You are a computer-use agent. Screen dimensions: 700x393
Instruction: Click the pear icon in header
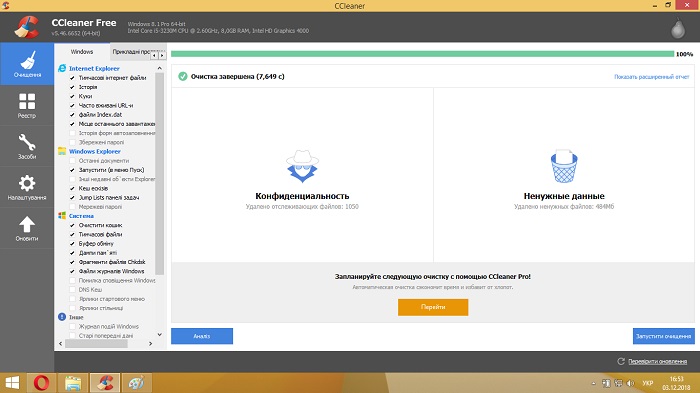click(x=678, y=29)
